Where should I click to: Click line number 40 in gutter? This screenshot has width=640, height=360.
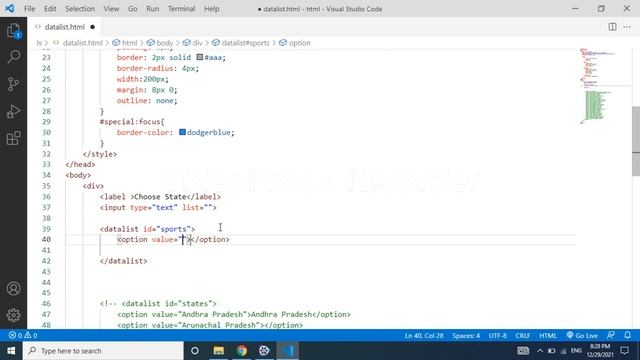46,240
